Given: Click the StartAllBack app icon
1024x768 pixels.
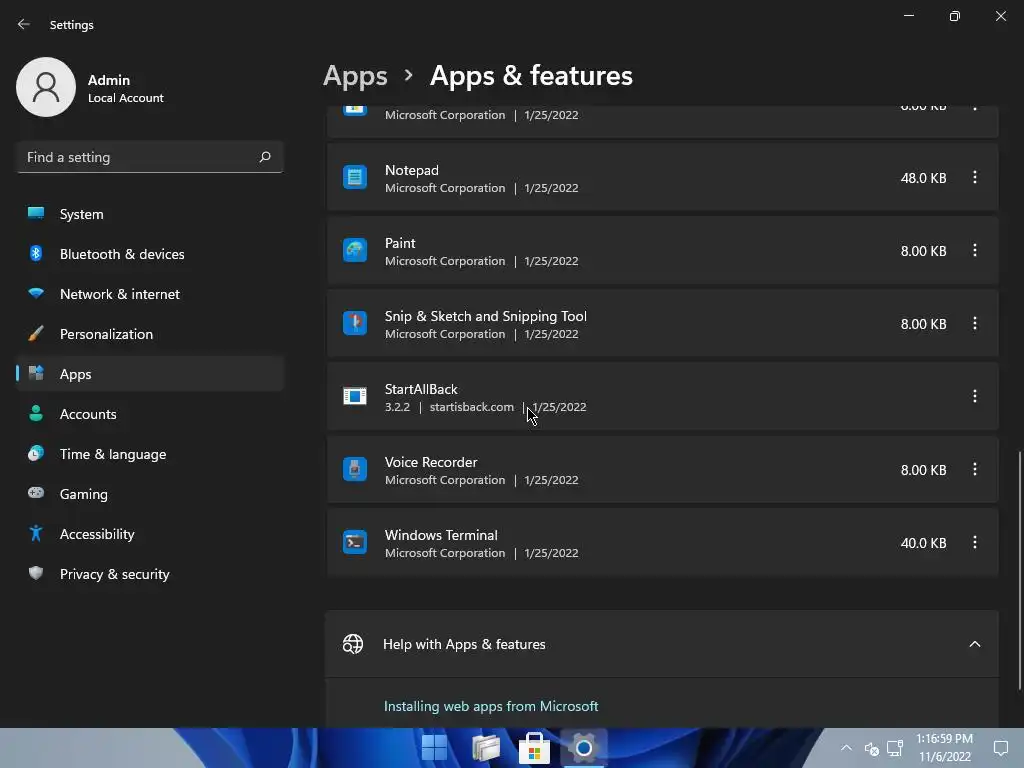Looking at the screenshot, I should (x=355, y=396).
